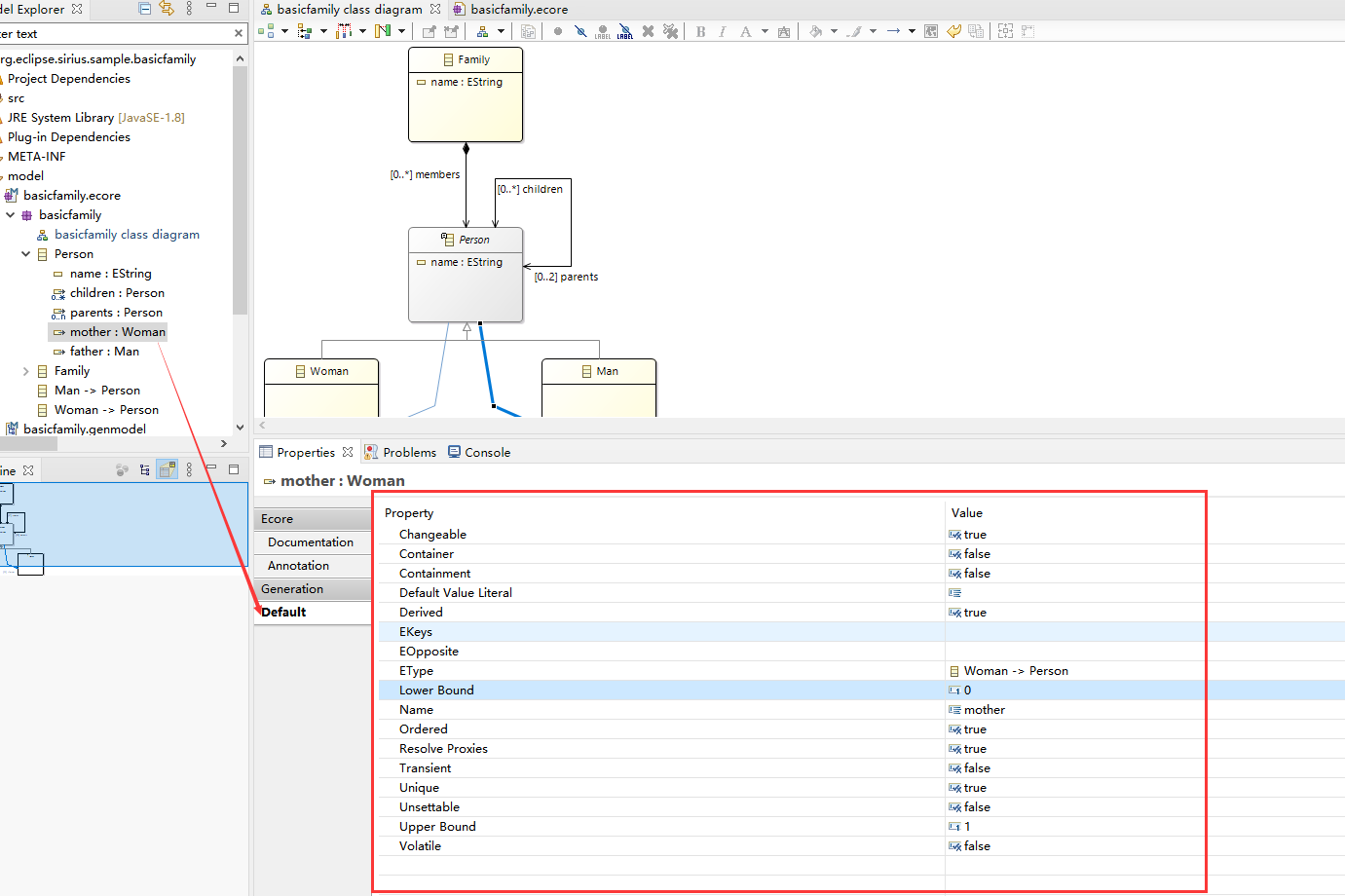Clear the filter text field
The height and width of the screenshot is (896, 1345).
click(x=239, y=33)
